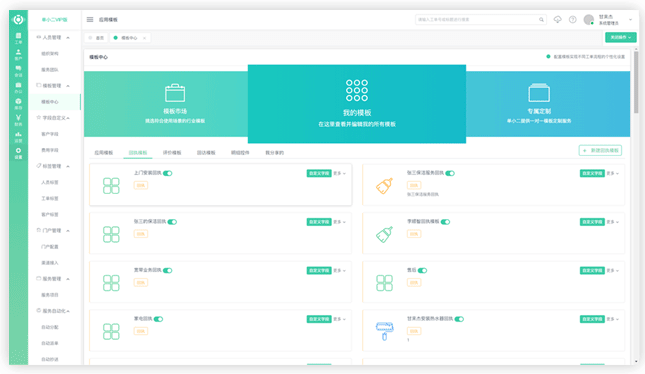Screen dimensions: 645x374
Task: Click hamburger menu icon beside 应用模板
Action: pos(90,19)
